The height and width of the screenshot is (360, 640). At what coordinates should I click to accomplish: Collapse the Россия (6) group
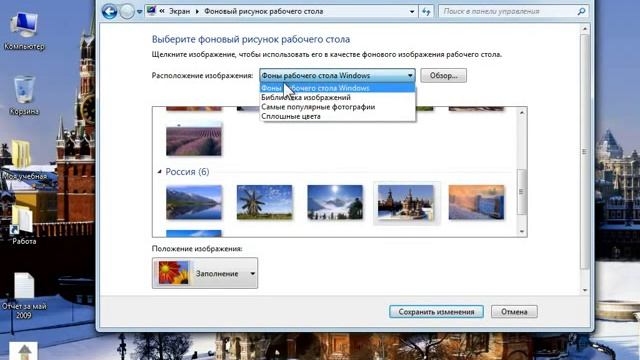(x=160, y=171)
